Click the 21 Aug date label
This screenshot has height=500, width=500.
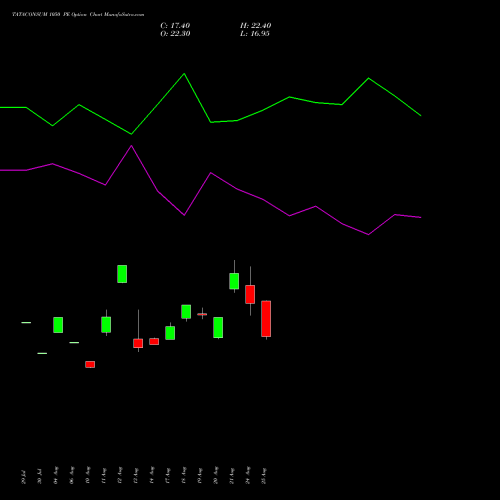tap(232, 476)
